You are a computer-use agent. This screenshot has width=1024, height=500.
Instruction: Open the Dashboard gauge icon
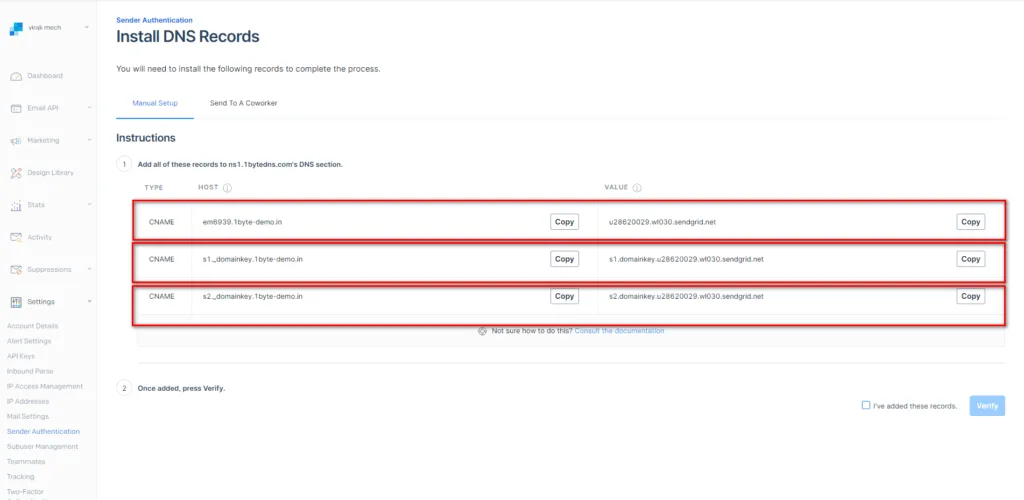coord(16,76)
